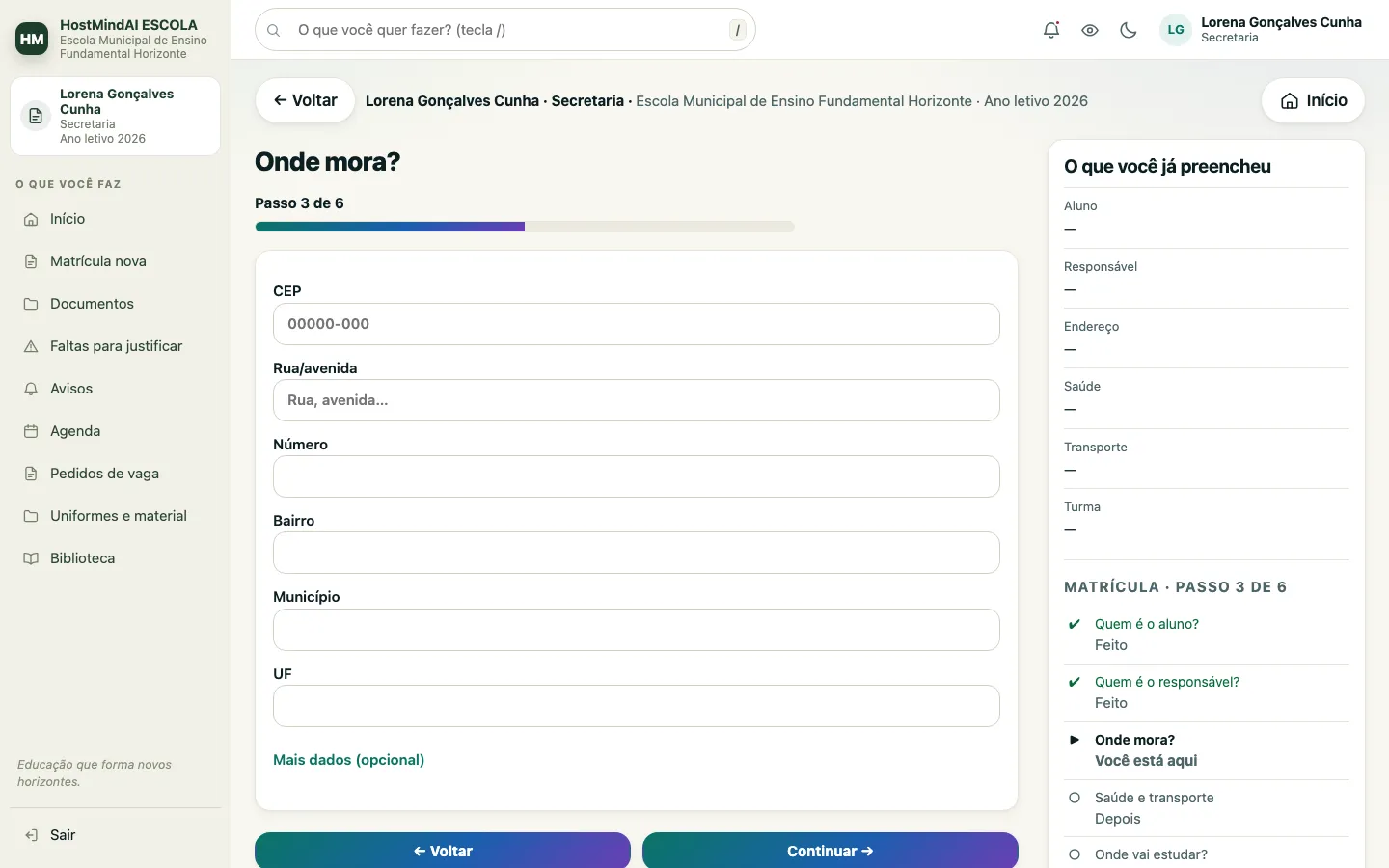Open Uniformes e material menu item

116,516
